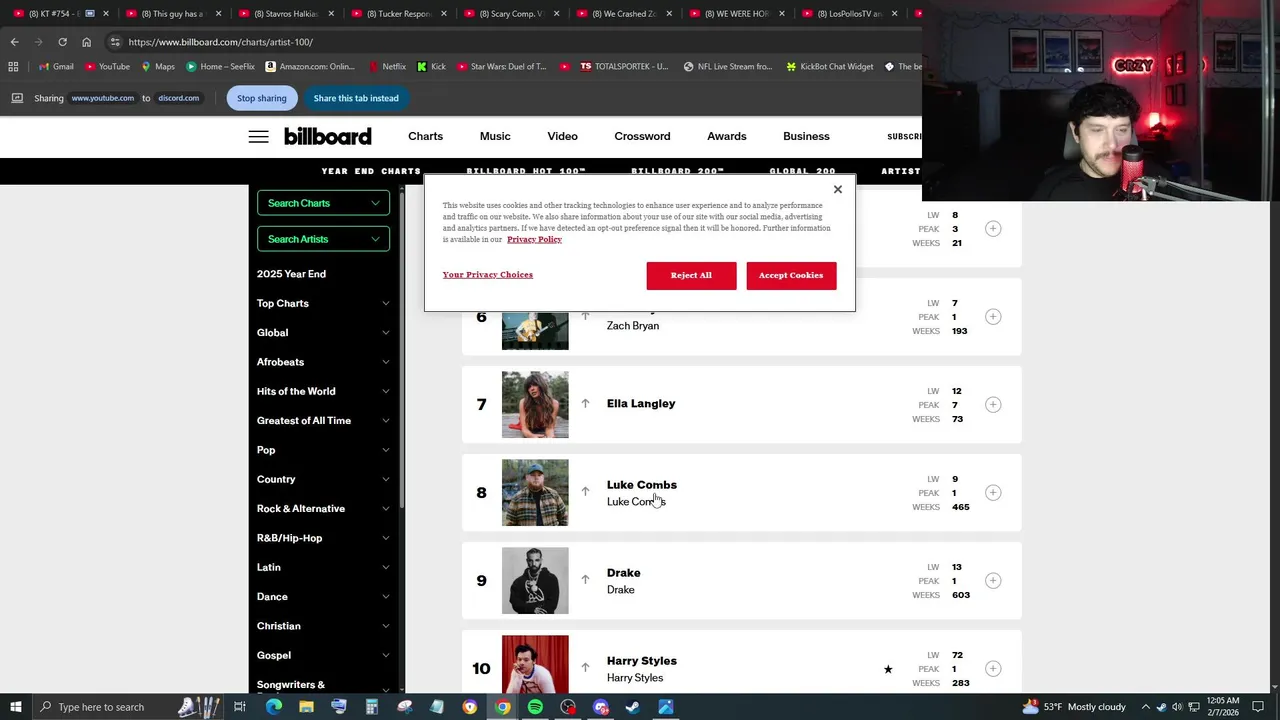1280x720 pixels.
Task: Click the browser address bar URL
Action: point(221,42)
